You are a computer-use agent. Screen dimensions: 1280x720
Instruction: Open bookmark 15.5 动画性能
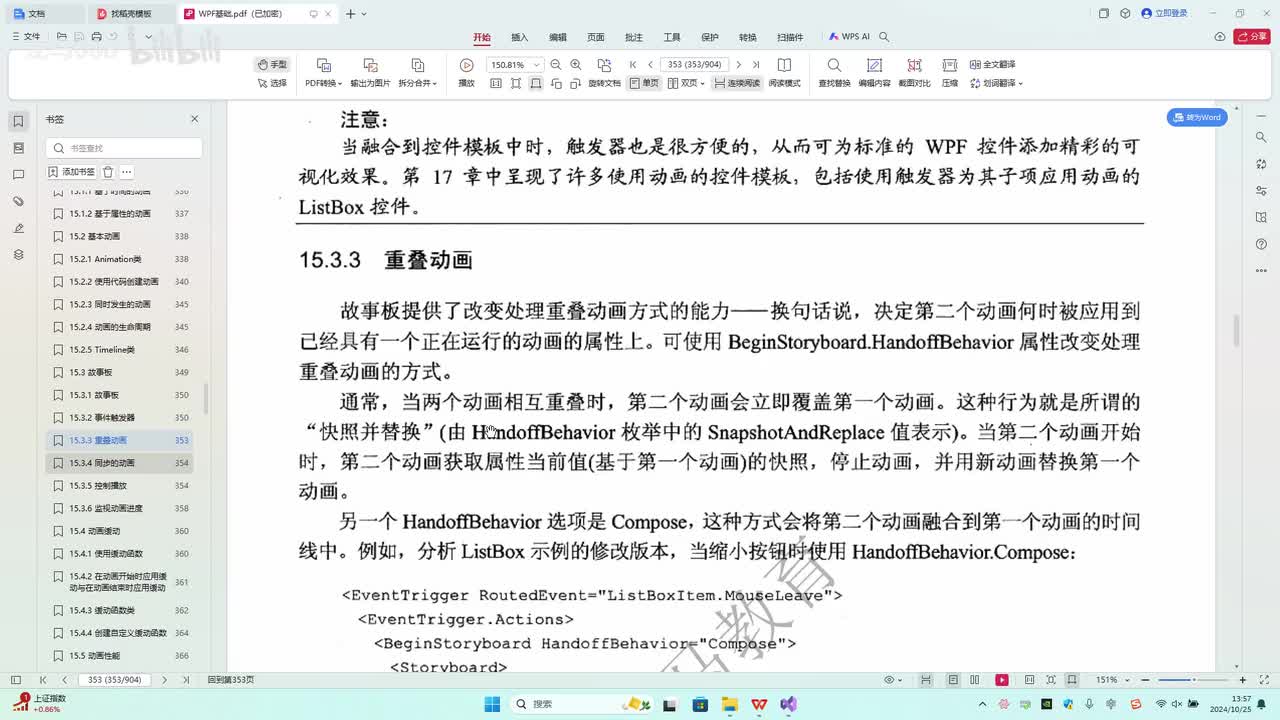click(120, 656)
